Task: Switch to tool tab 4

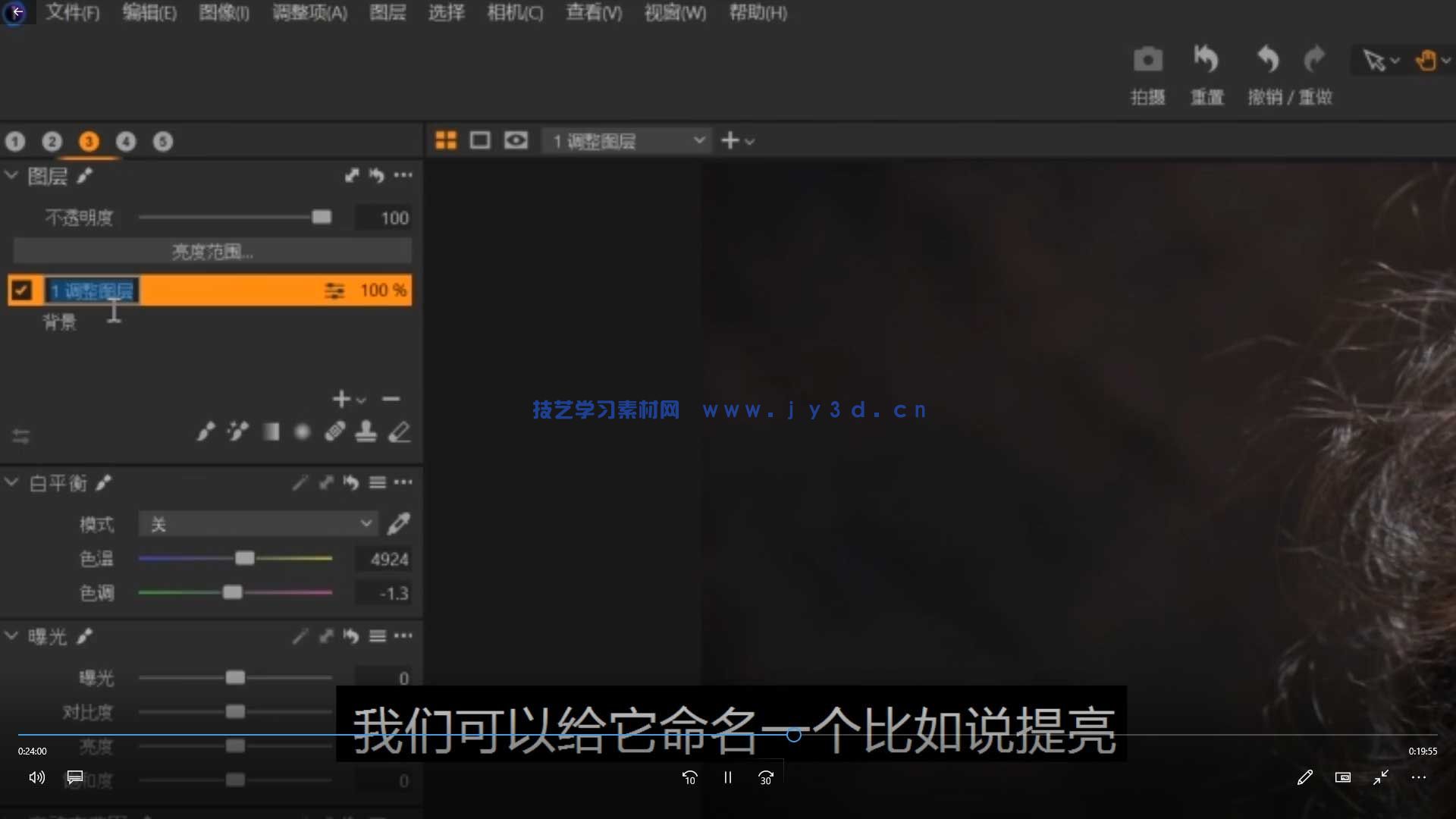Action: pos(126,141)
